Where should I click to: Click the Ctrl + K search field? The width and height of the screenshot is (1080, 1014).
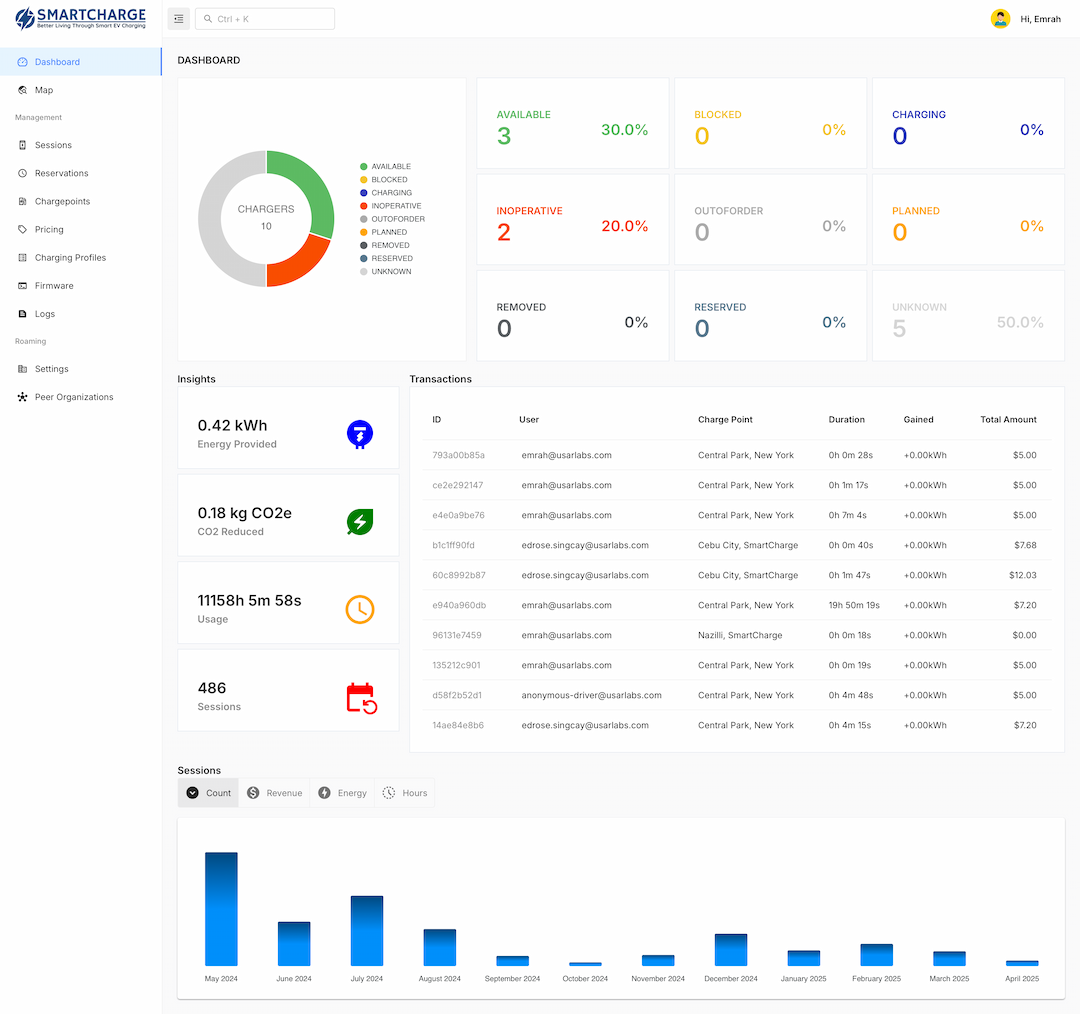(264, 18)
